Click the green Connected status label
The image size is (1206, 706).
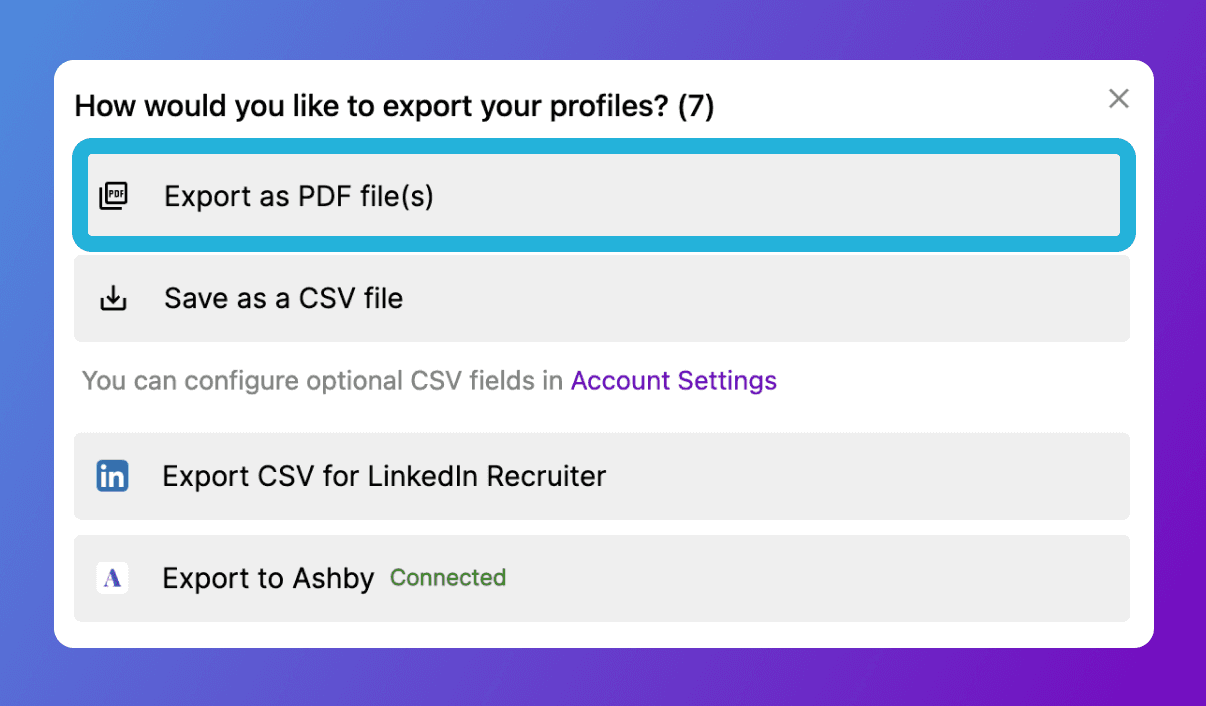pos(448,578)
